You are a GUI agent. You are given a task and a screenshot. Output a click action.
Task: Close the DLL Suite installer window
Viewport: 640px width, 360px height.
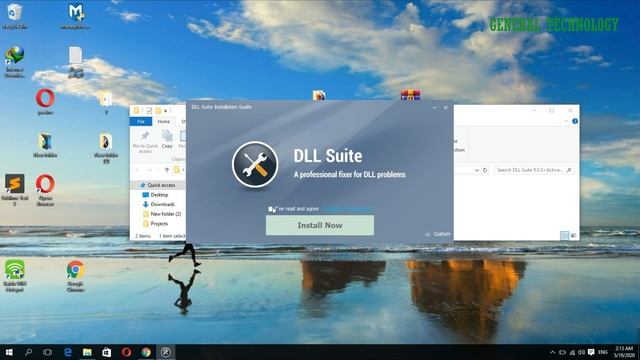[x=446, y=107]
